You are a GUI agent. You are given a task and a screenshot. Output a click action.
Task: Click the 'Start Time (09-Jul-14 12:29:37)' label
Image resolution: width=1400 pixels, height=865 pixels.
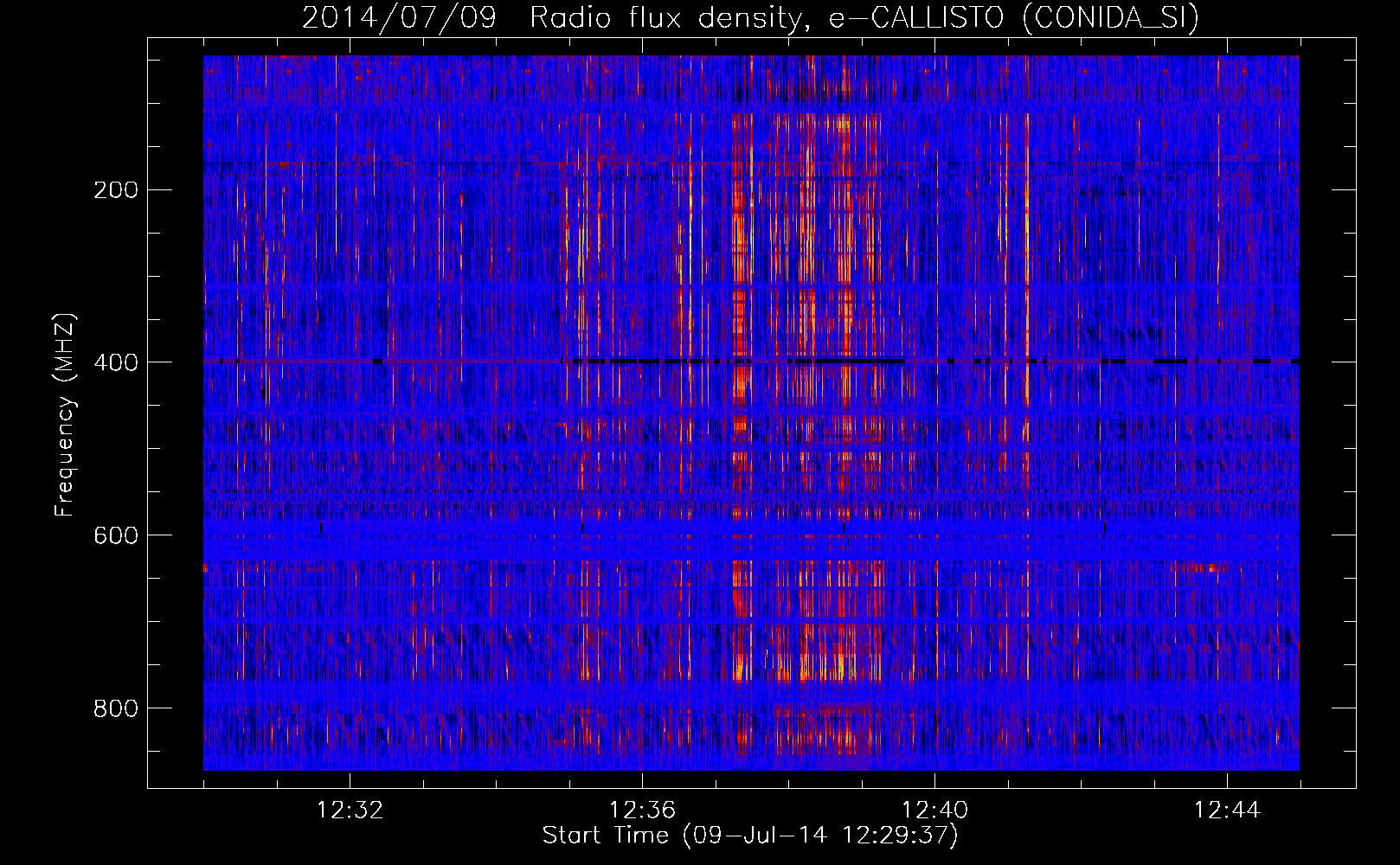pyautogui.click(x=750, y=836)
